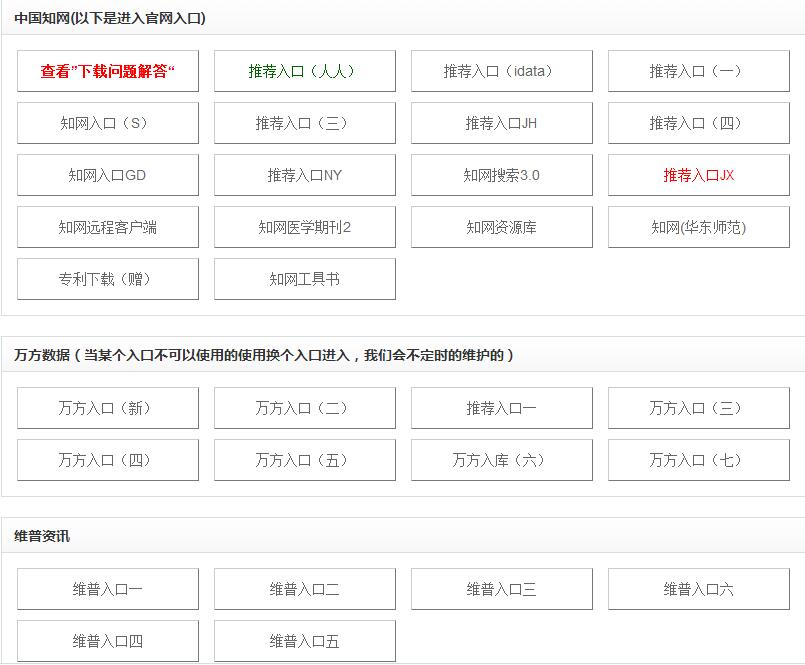Click red 推荐入口JX button
The width and height of the screenshot is (805, 665).
click(699, 175)
